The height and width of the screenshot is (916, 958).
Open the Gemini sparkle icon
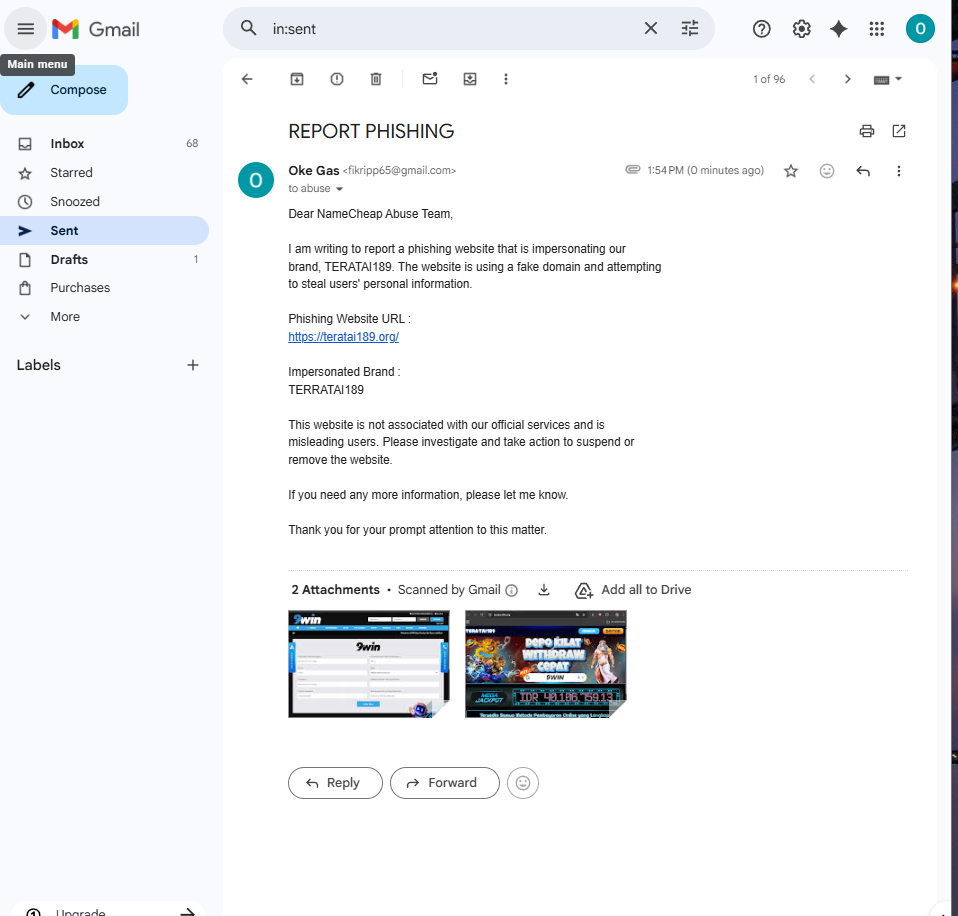click(x=838, y=29)
